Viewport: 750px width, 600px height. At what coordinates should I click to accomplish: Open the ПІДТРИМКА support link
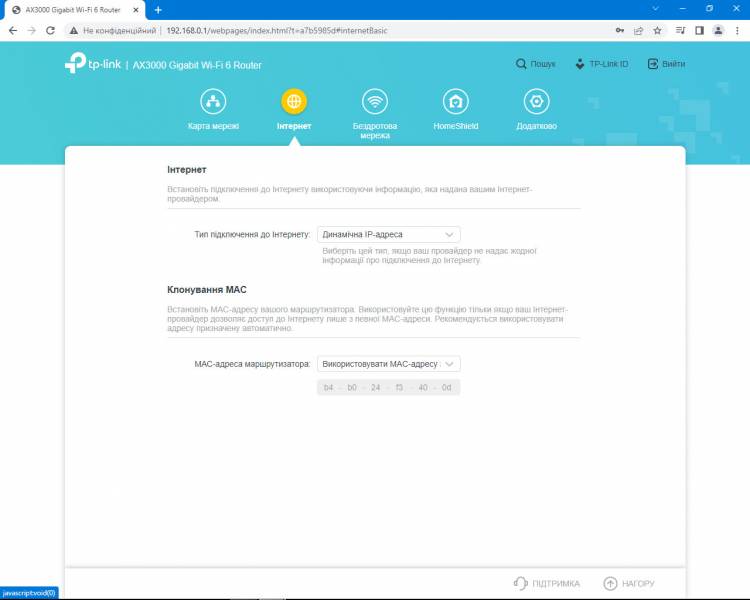point(546,583)
